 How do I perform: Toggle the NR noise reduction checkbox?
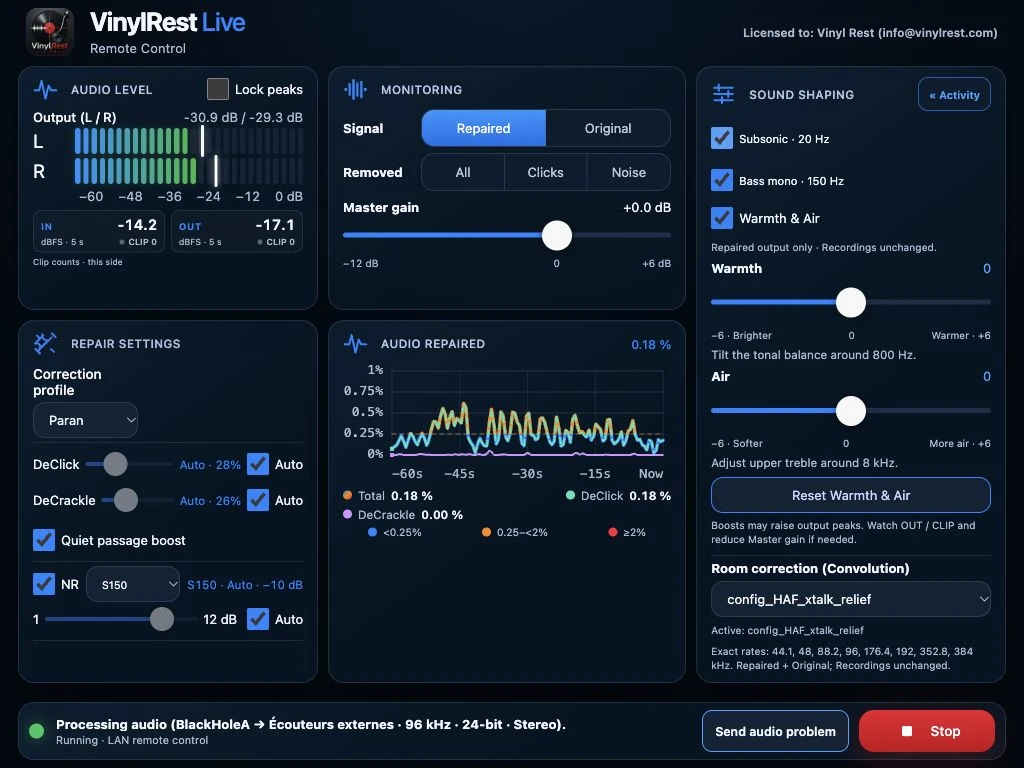click(44, 583)
